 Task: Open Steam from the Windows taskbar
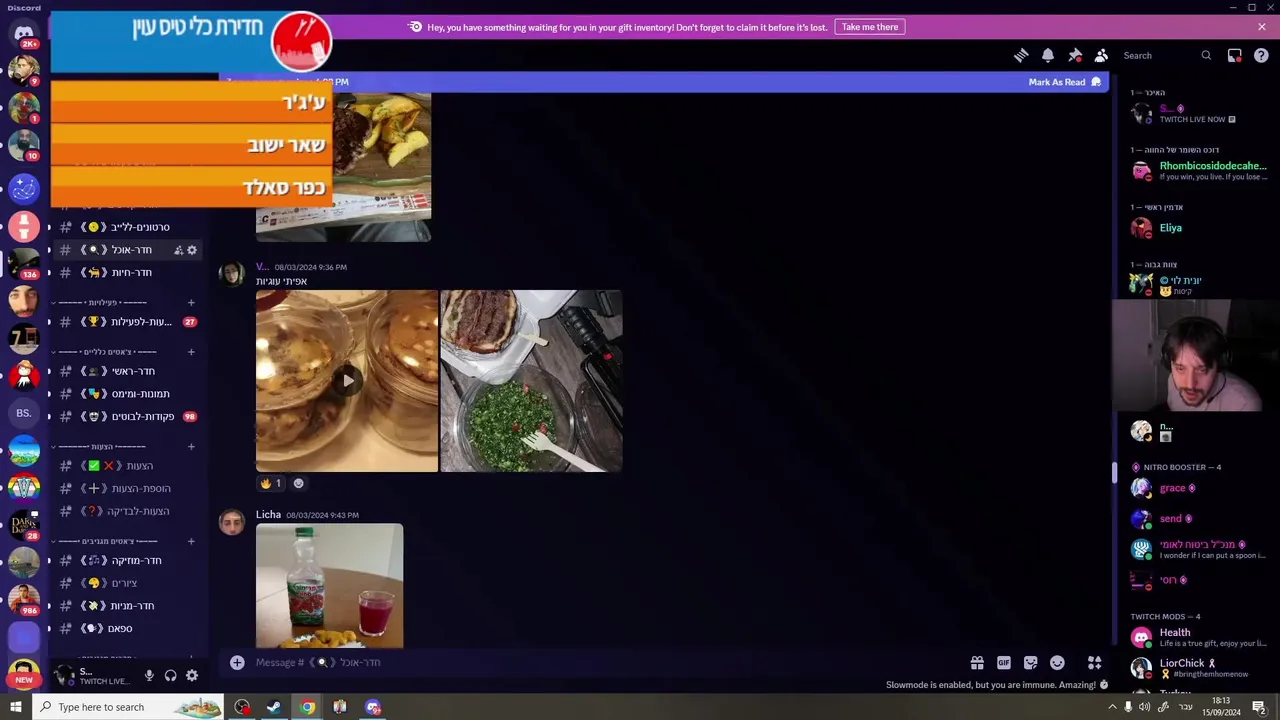(x=273, y=707)
